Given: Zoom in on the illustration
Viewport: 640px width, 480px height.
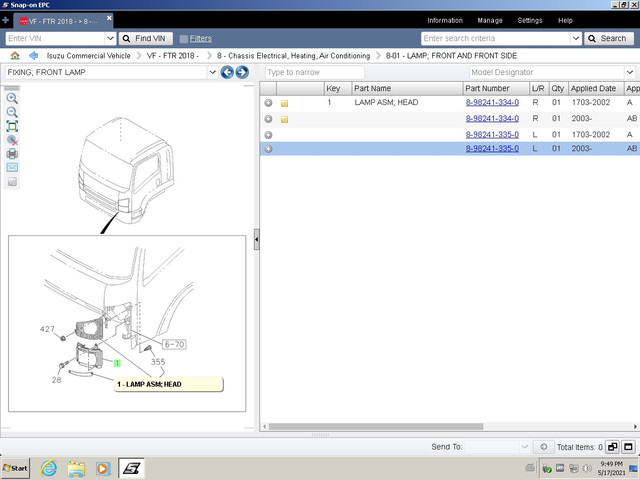Looking at the screenshot, I should click(12, 98).
